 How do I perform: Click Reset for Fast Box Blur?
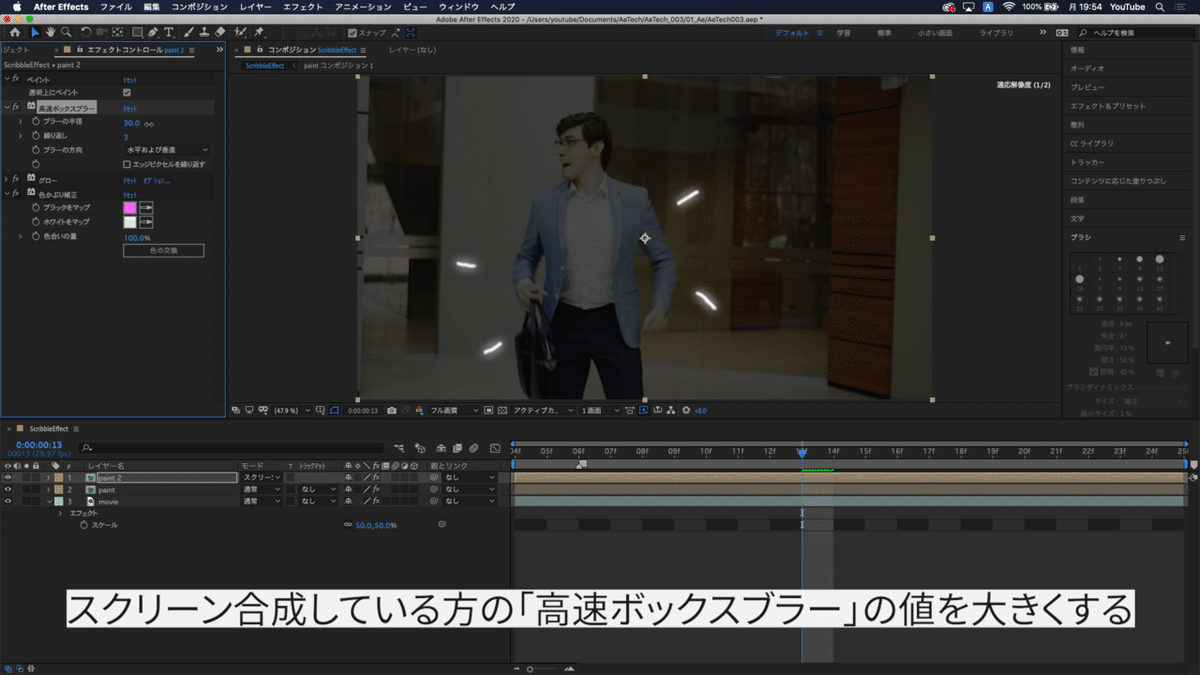point(130,108)
